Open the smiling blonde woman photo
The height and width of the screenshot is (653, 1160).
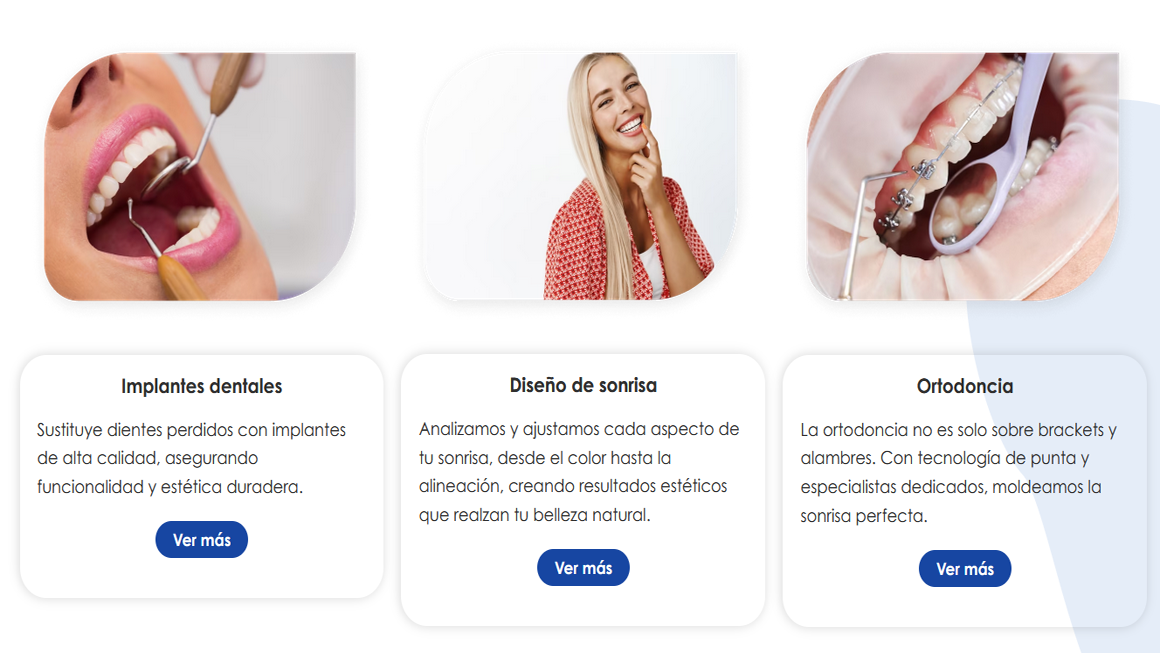pyautogui.click(x=581, y=176)
